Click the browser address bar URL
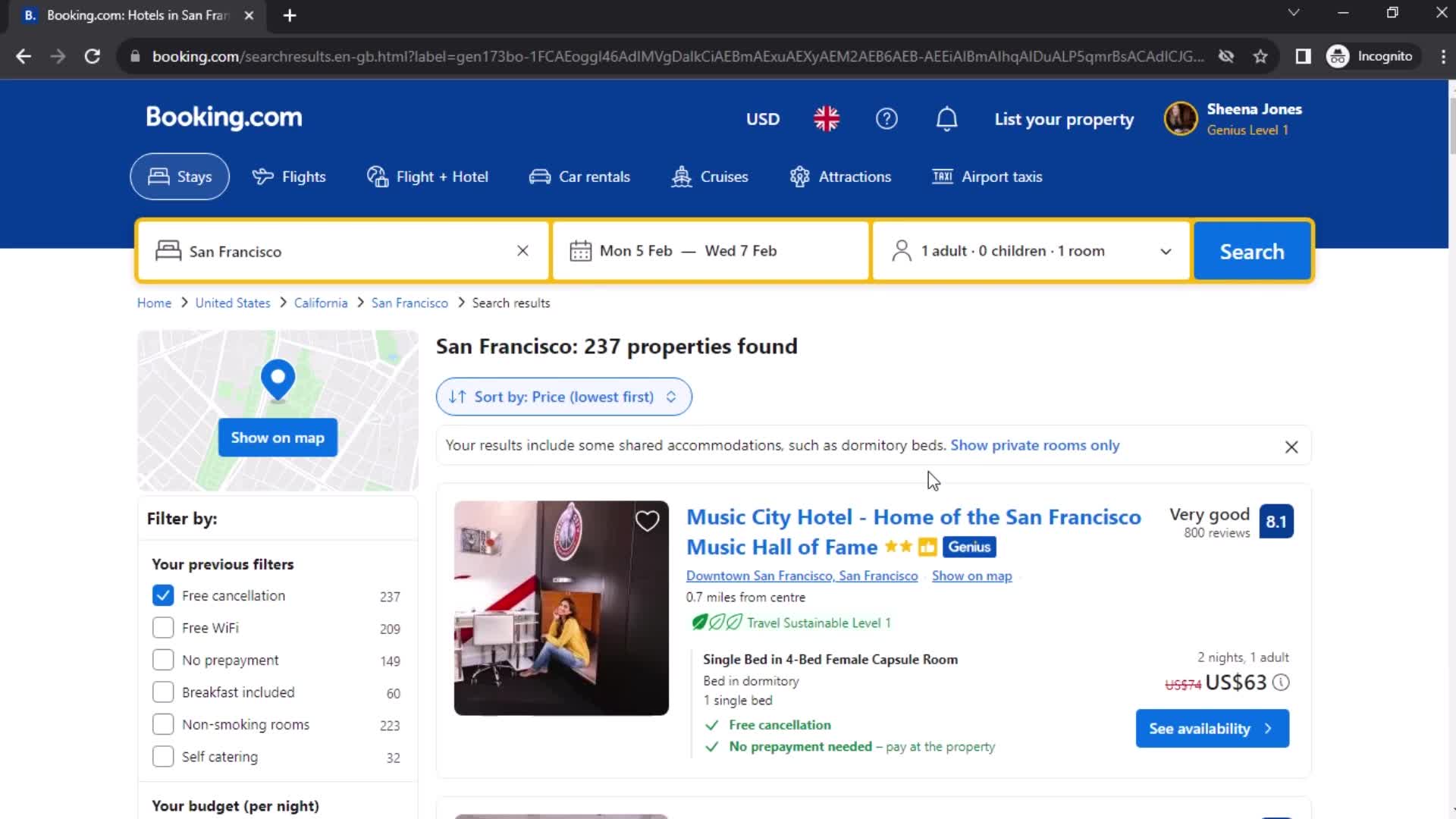1456x819 pixels. tap(677, 56)
